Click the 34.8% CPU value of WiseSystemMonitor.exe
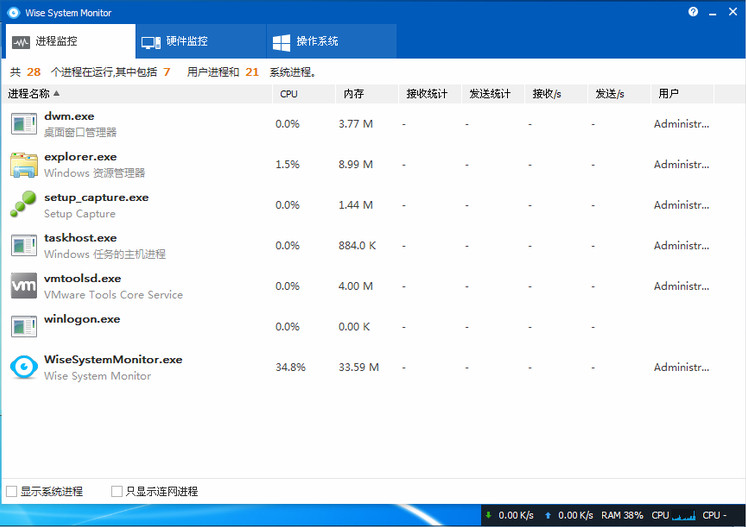The width and height of the screenshot is (746, 527). click(290, 367)
